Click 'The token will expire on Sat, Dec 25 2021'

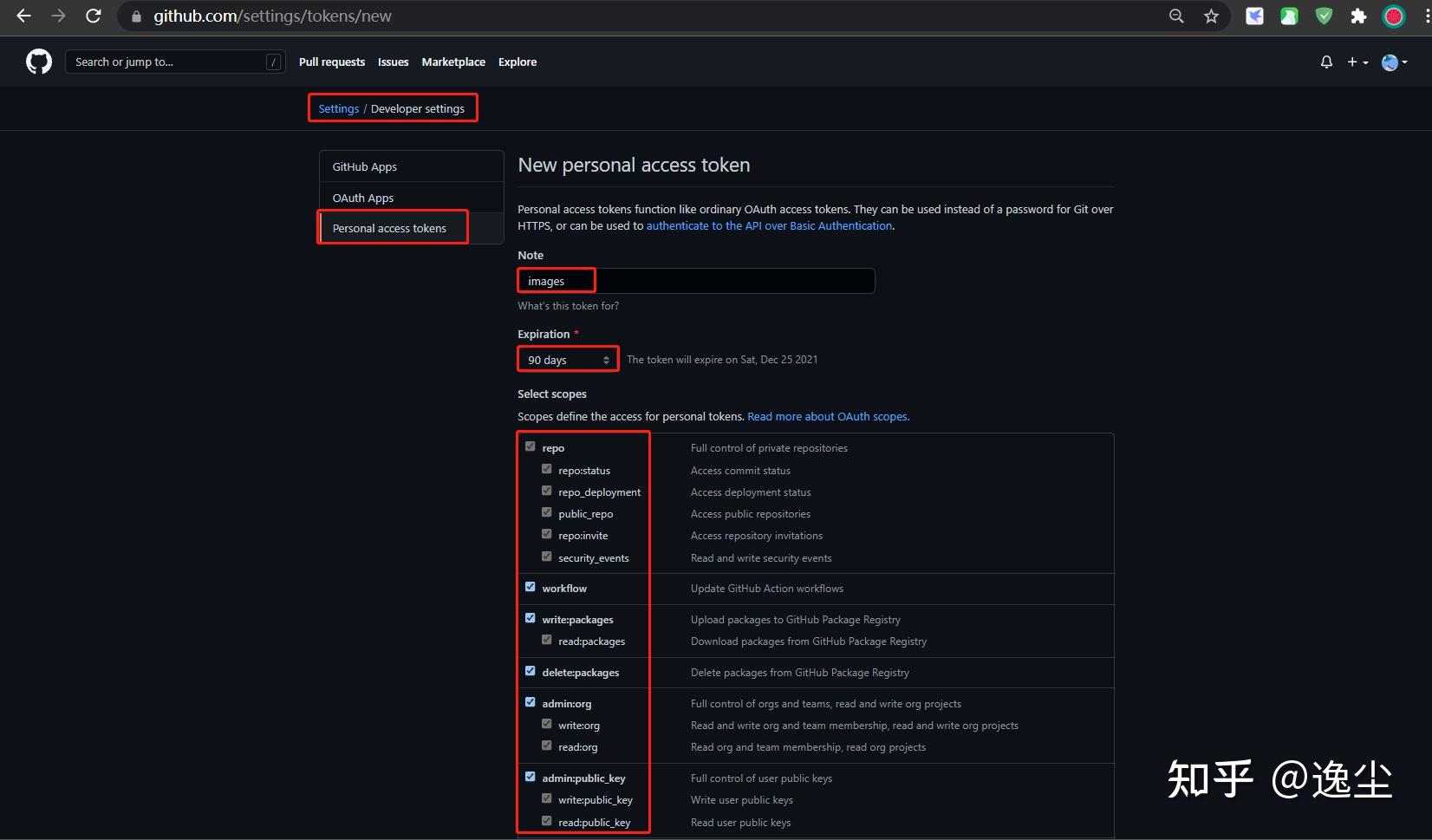(x=722, y=360)
